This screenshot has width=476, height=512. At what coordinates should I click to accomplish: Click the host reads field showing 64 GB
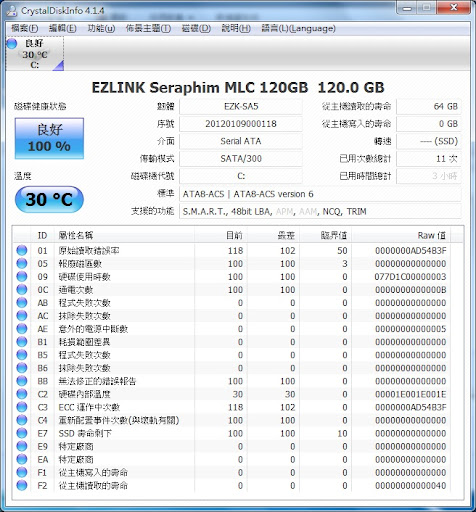click(x=429, y=107)
